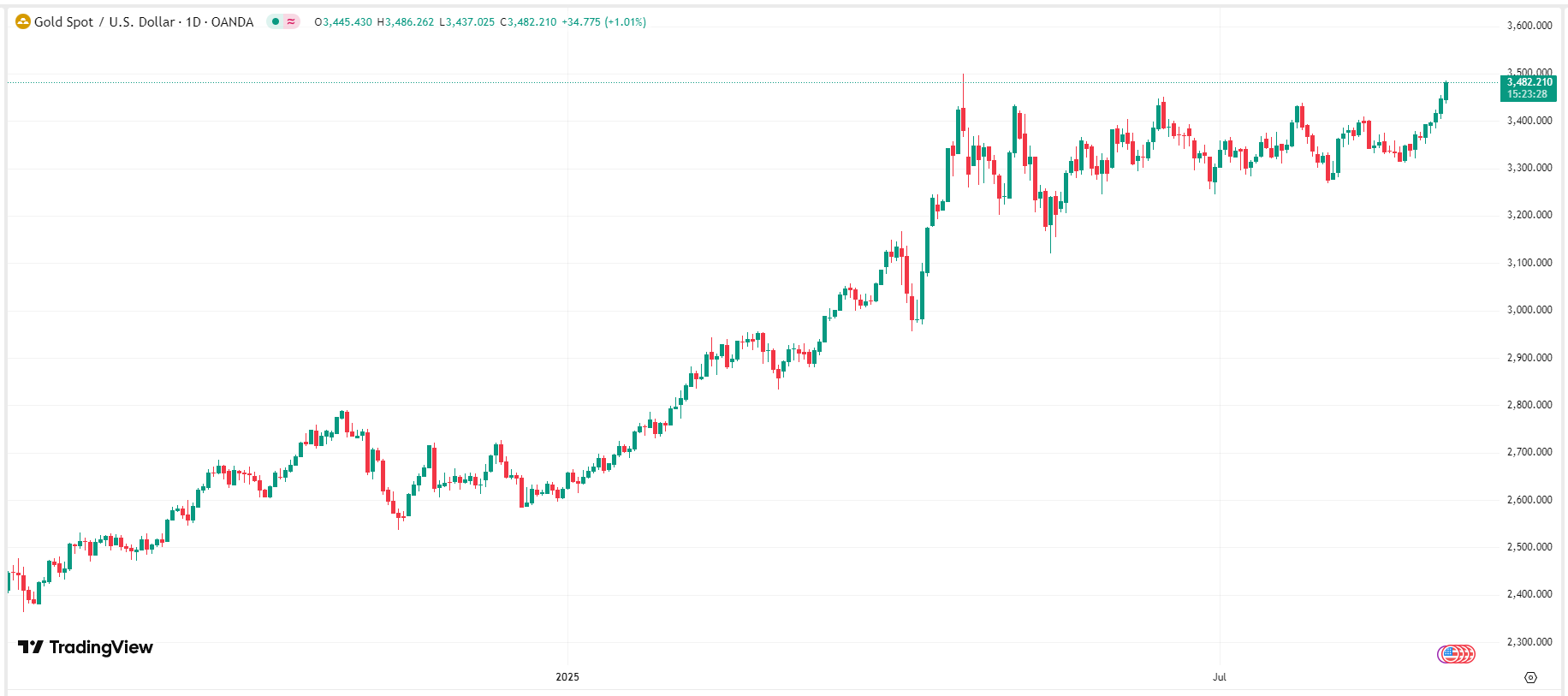Click the 3,500.000 price scale level
This screenshot has height=696, width=1568.
(x=1529, y=71)
